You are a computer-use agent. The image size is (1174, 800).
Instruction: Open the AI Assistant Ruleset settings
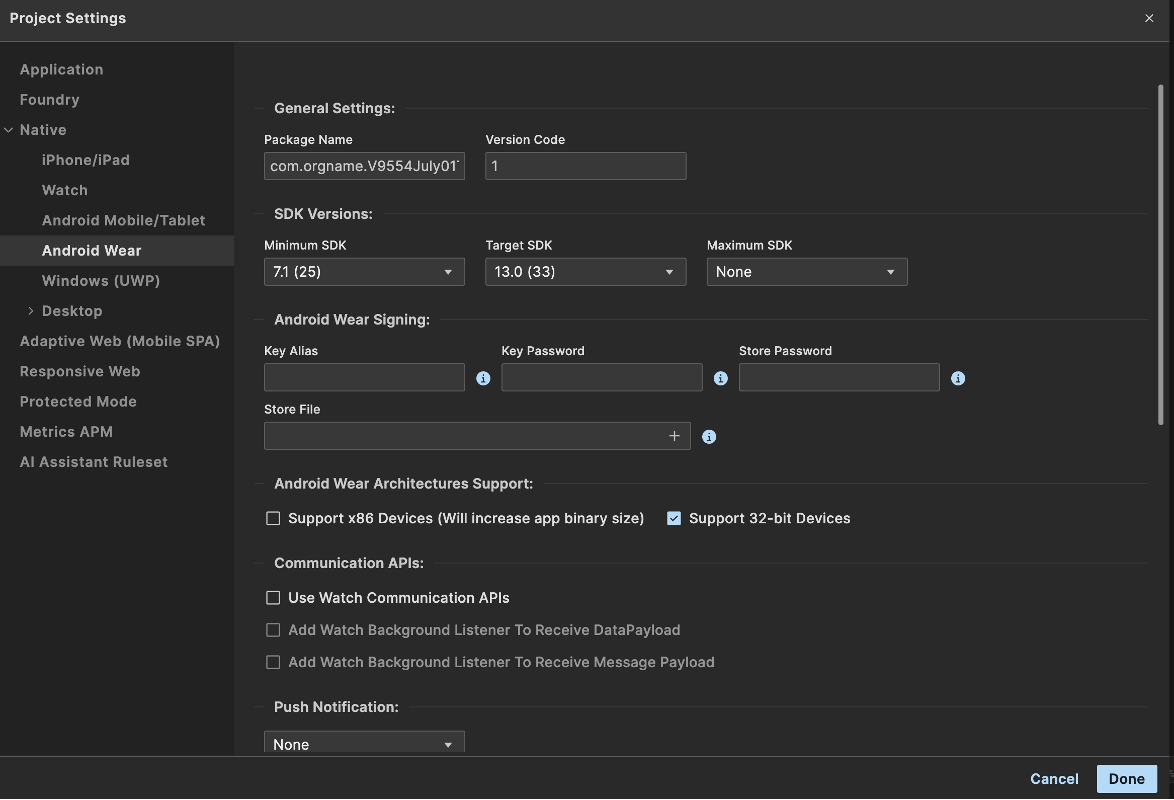point(94,462)
